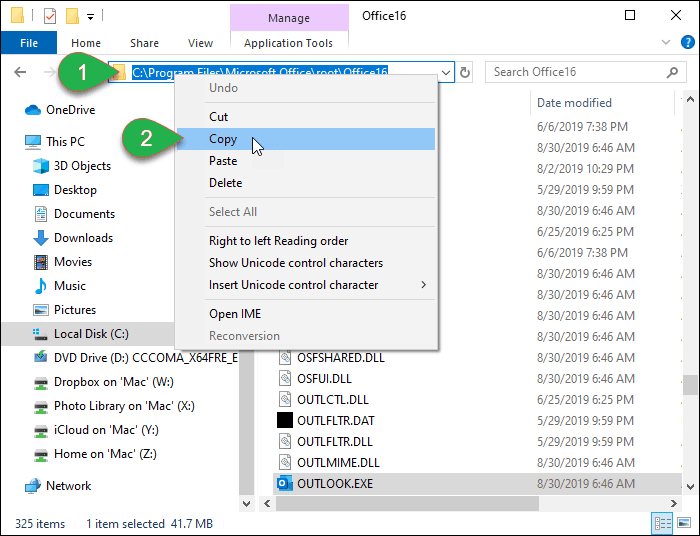The height and width of the screenshot is (536, 700).
Task: Open the View ribbon tab
Action: [200, 43]
